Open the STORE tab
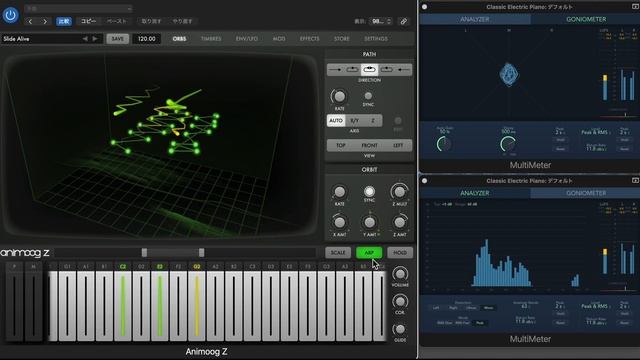Image resolution: width=640 pixels, height=360 pixels. (342, 39)
